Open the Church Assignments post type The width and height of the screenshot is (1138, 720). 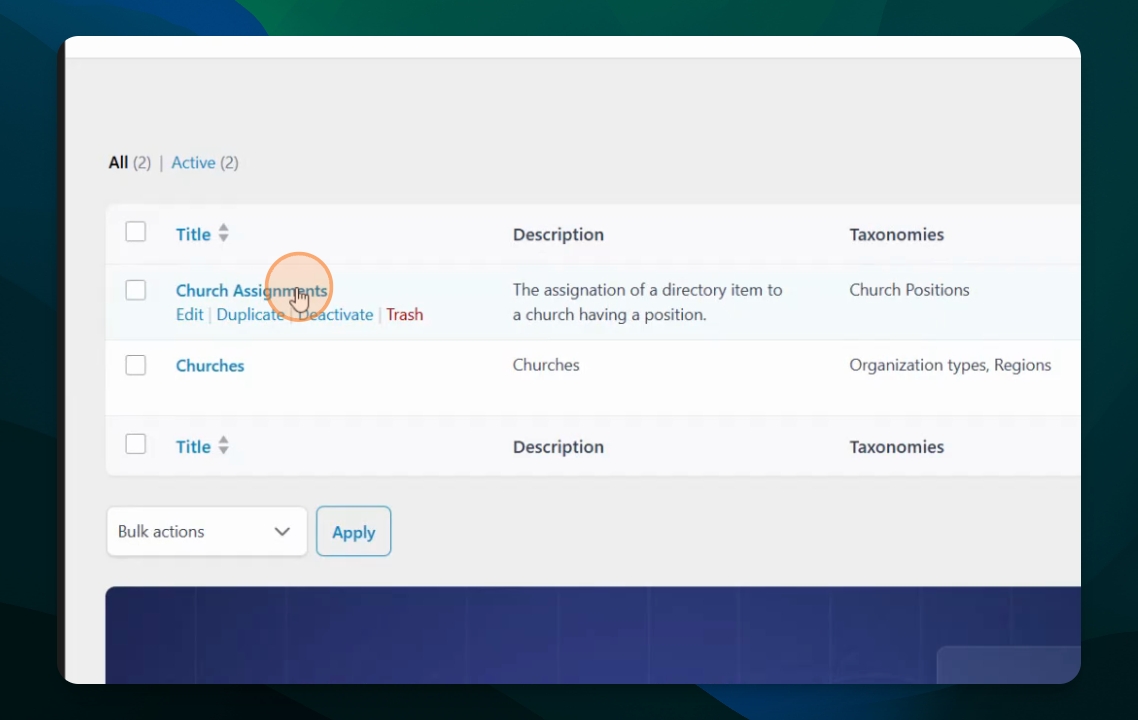click(x=251, y=290)
